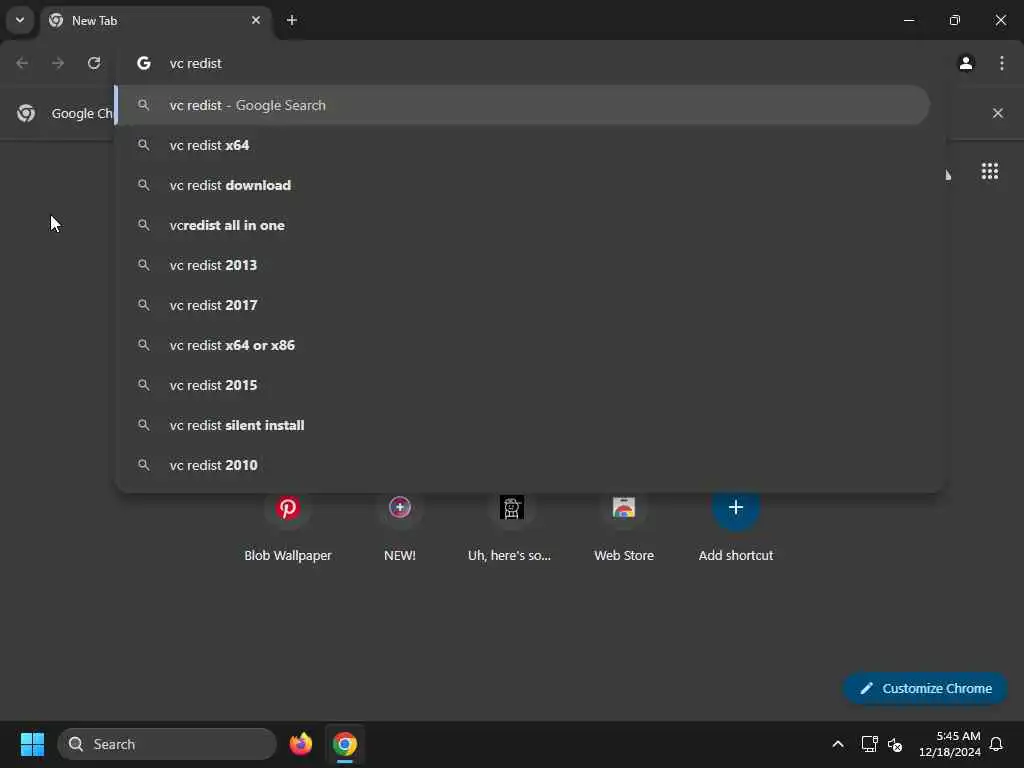The width and height of the screenshot is (1024, 768).
Task: Open network status tray icon
Action: [x=869, y=744]
